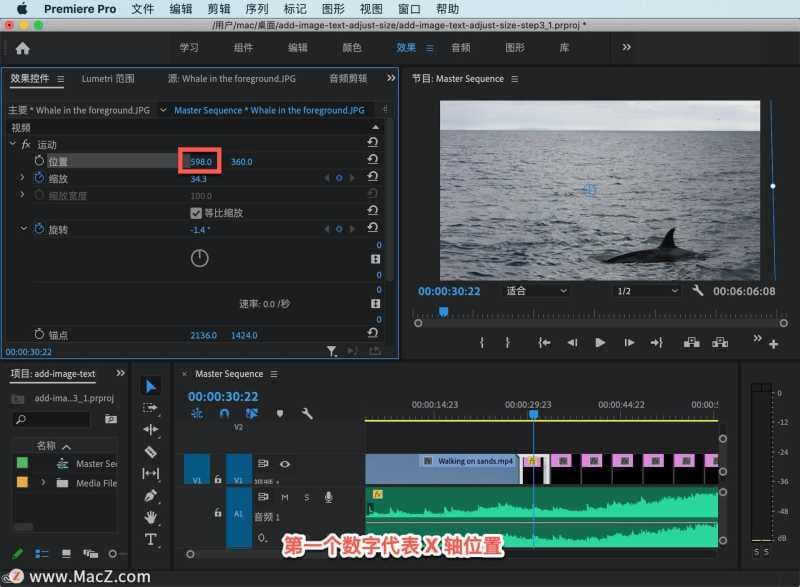Viewport: 800px width, 587px height.
Task: Select the Hand tool
Action: [151, 517]
